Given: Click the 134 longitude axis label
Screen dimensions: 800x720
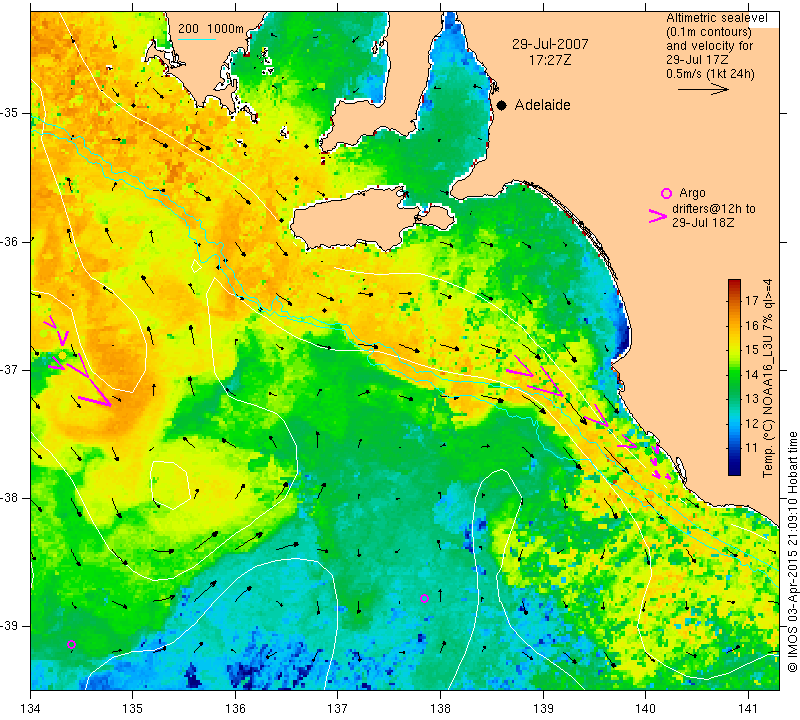Looking at the screenshot, I should 31,709.
